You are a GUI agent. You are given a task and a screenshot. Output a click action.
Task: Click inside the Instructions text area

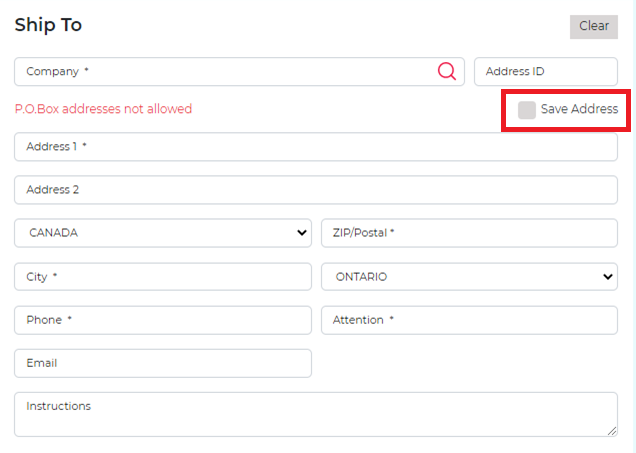coord(315,414)
